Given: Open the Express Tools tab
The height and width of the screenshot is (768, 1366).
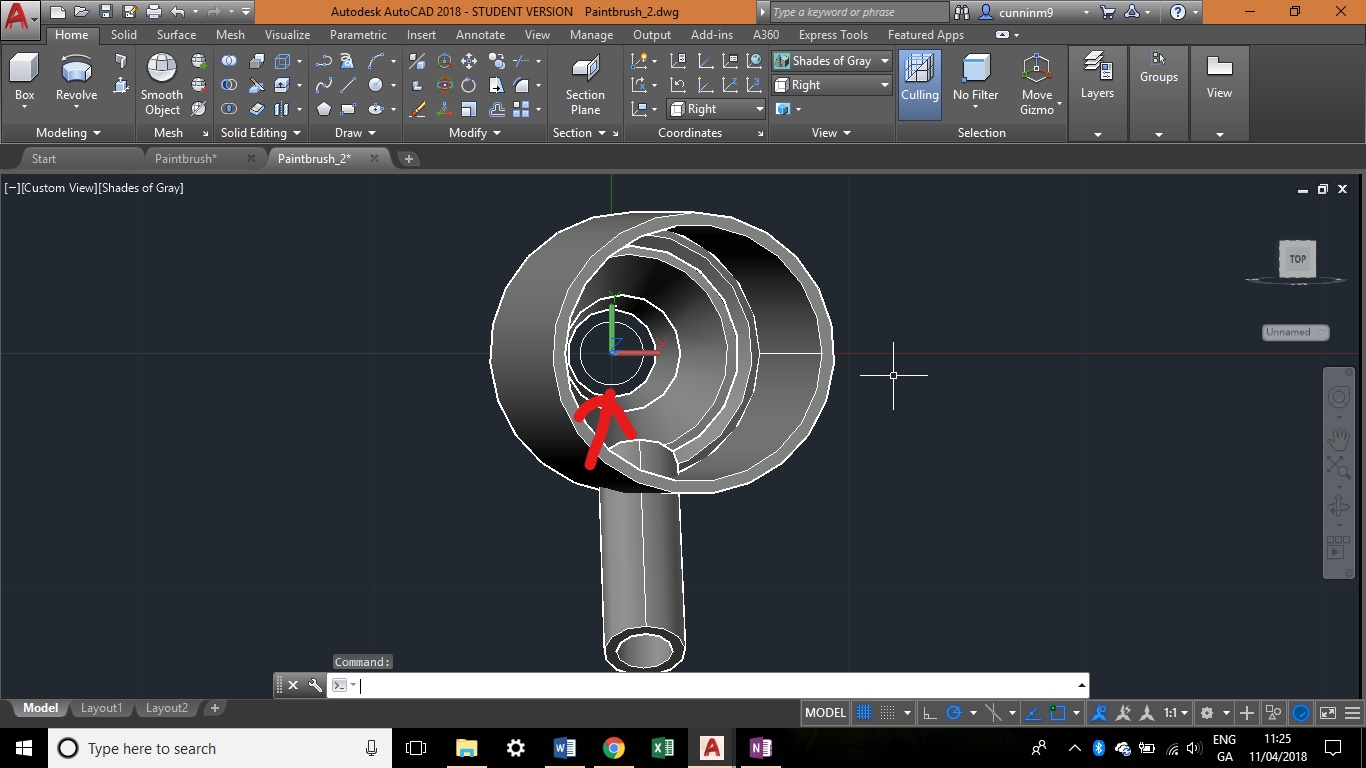Looking at the screenshot, I should (x=833, y=34).
